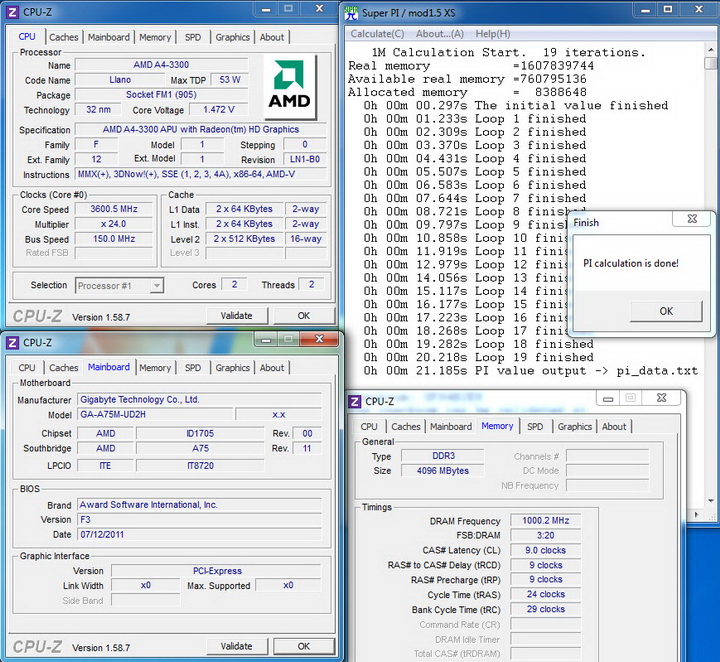
Task: Select Mainboard tab in the Memory CPU-Z window
Action: (451, 426)
